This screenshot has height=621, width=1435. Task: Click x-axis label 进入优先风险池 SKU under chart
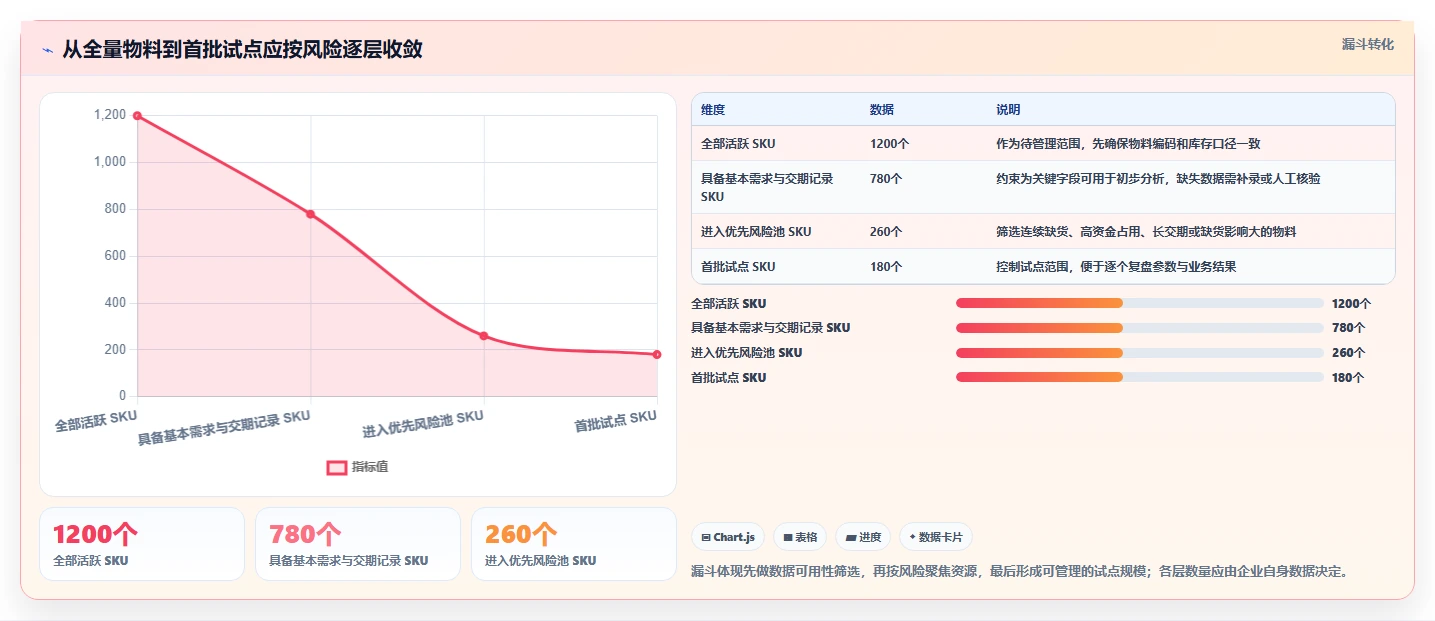[x=423, y=425]
